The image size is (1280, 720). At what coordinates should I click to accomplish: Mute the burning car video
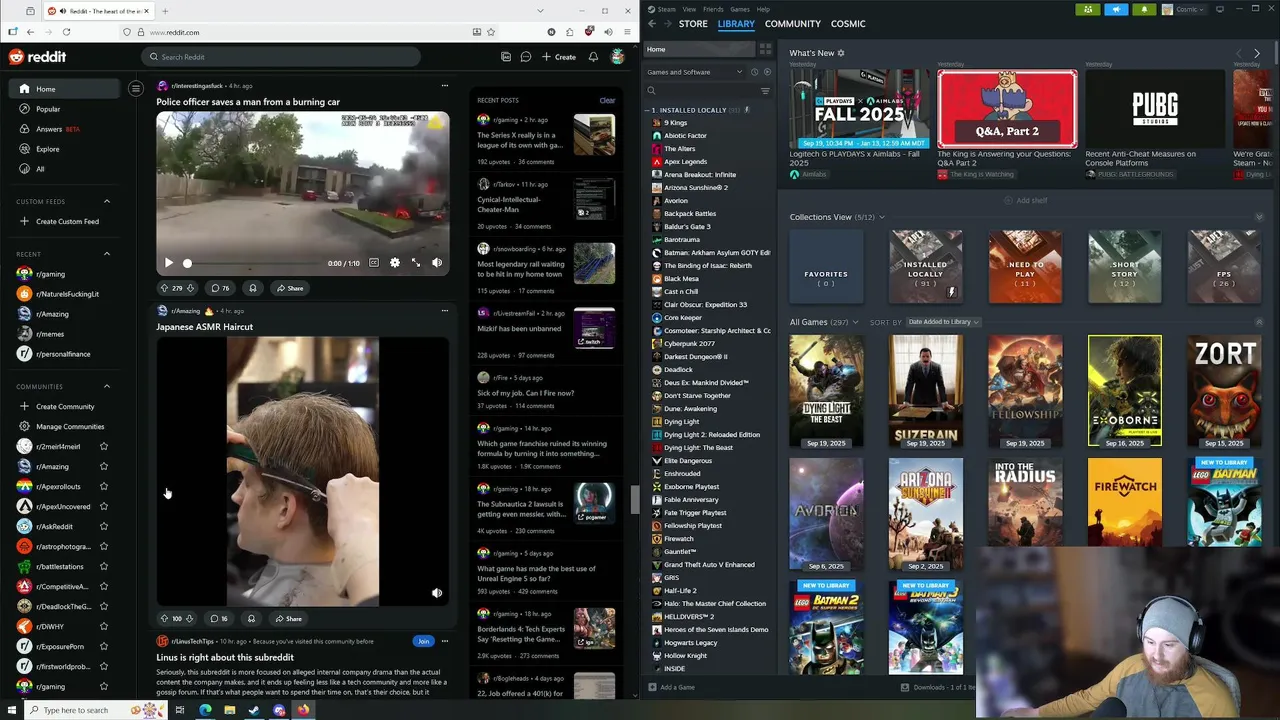point(437,263)
